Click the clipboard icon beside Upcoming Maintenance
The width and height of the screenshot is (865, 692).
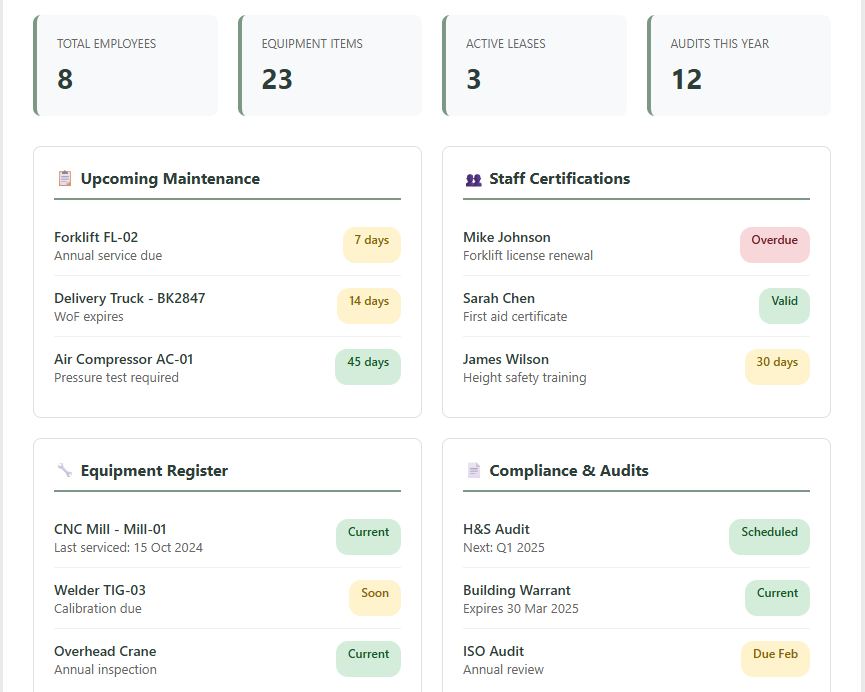[x=65, y=179]
